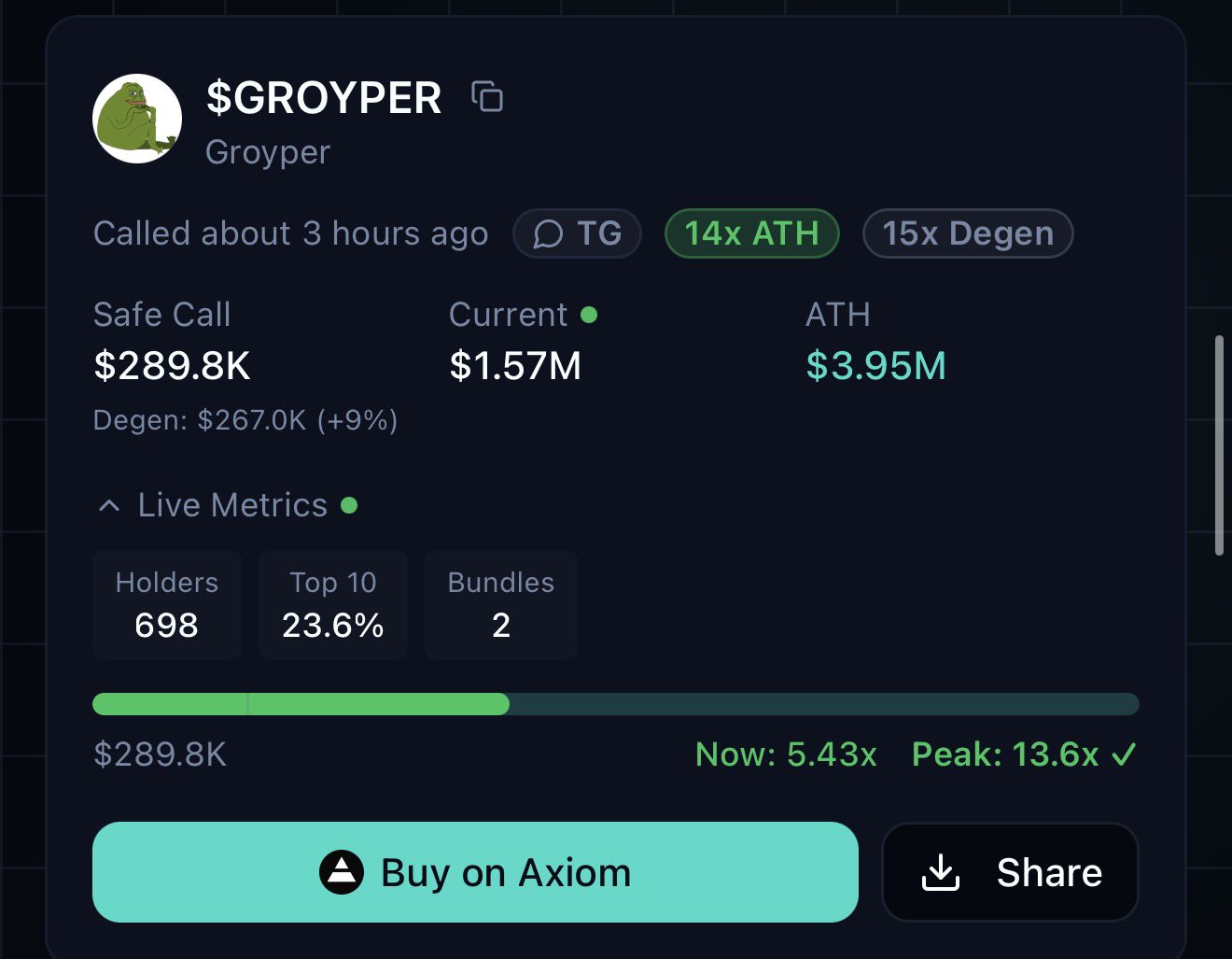This screenshot has width=1232, height=959.
Task: Click the download arrow icon in Share
Action: (941, 873)
